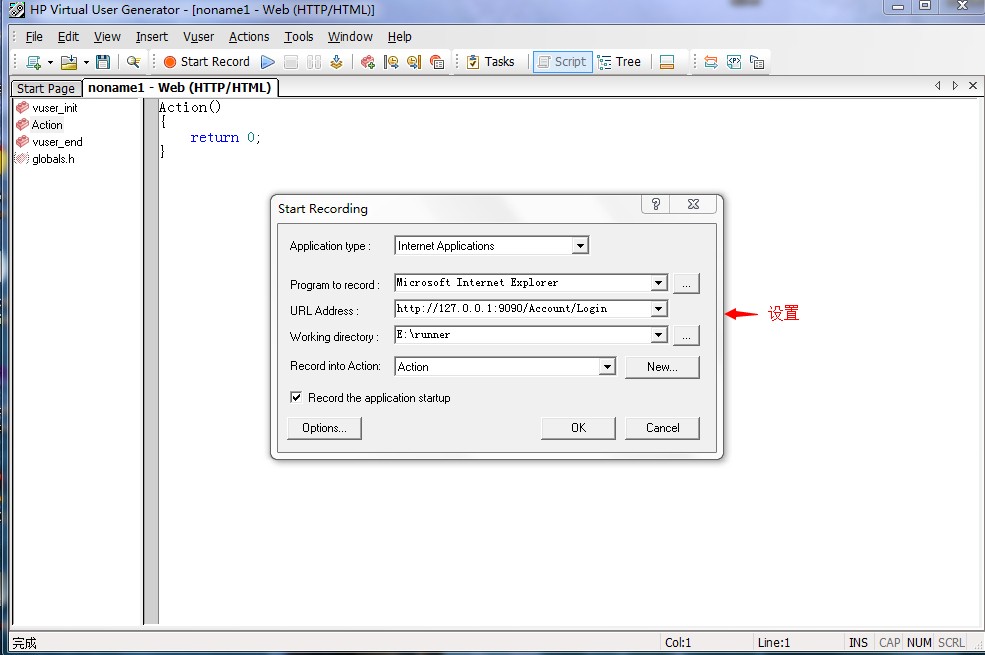Open the Parameter List icon
Screen dimensions: 985x655
coord(734,62)
